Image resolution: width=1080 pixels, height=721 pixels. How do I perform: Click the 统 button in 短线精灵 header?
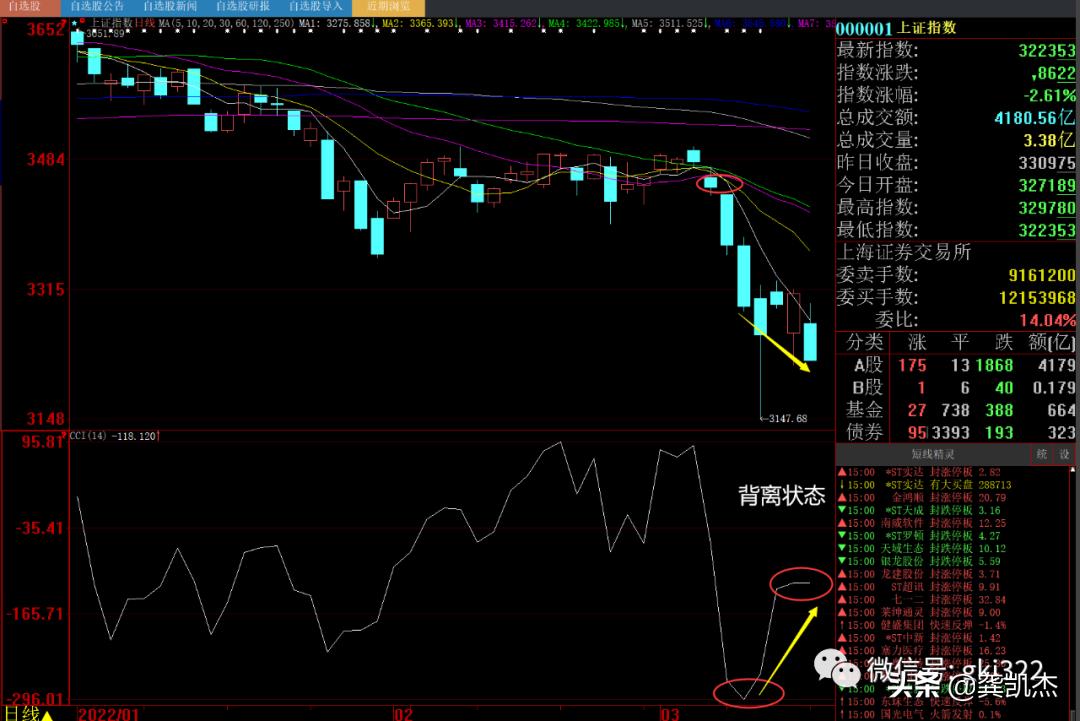pos(1041,454)
